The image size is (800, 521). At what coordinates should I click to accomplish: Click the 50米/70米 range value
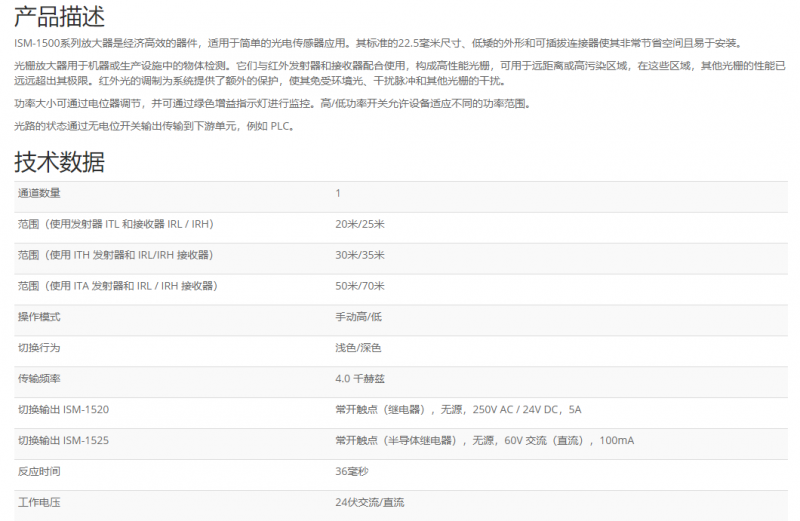pyautogui.click(x=359, y=286)
